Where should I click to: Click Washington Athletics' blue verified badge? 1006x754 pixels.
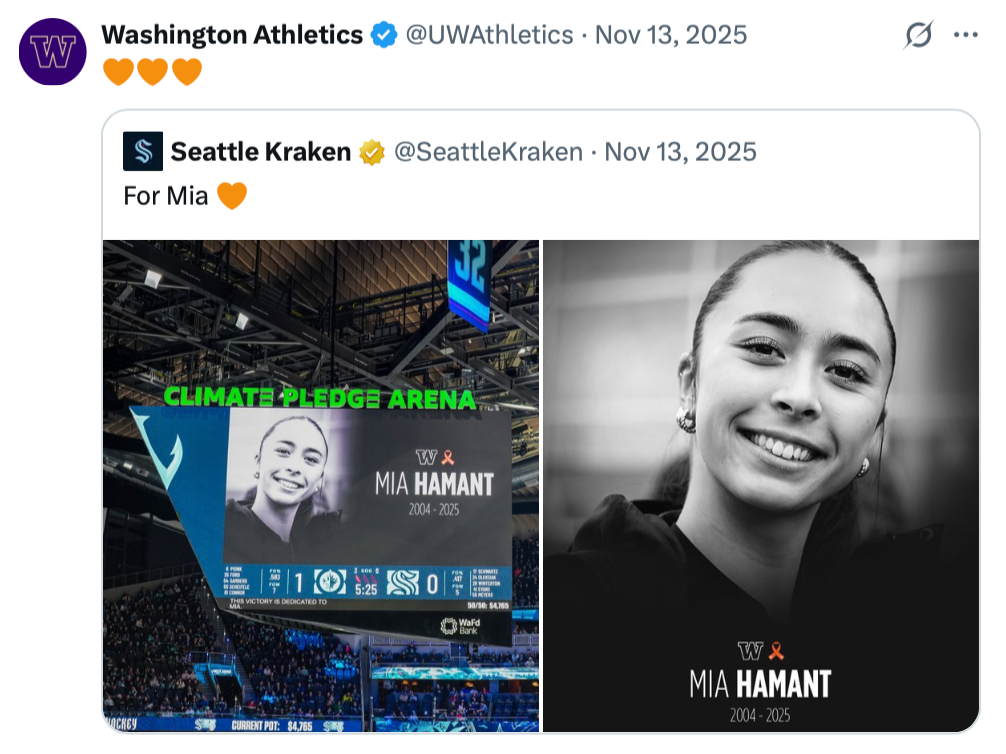point(384,36)
